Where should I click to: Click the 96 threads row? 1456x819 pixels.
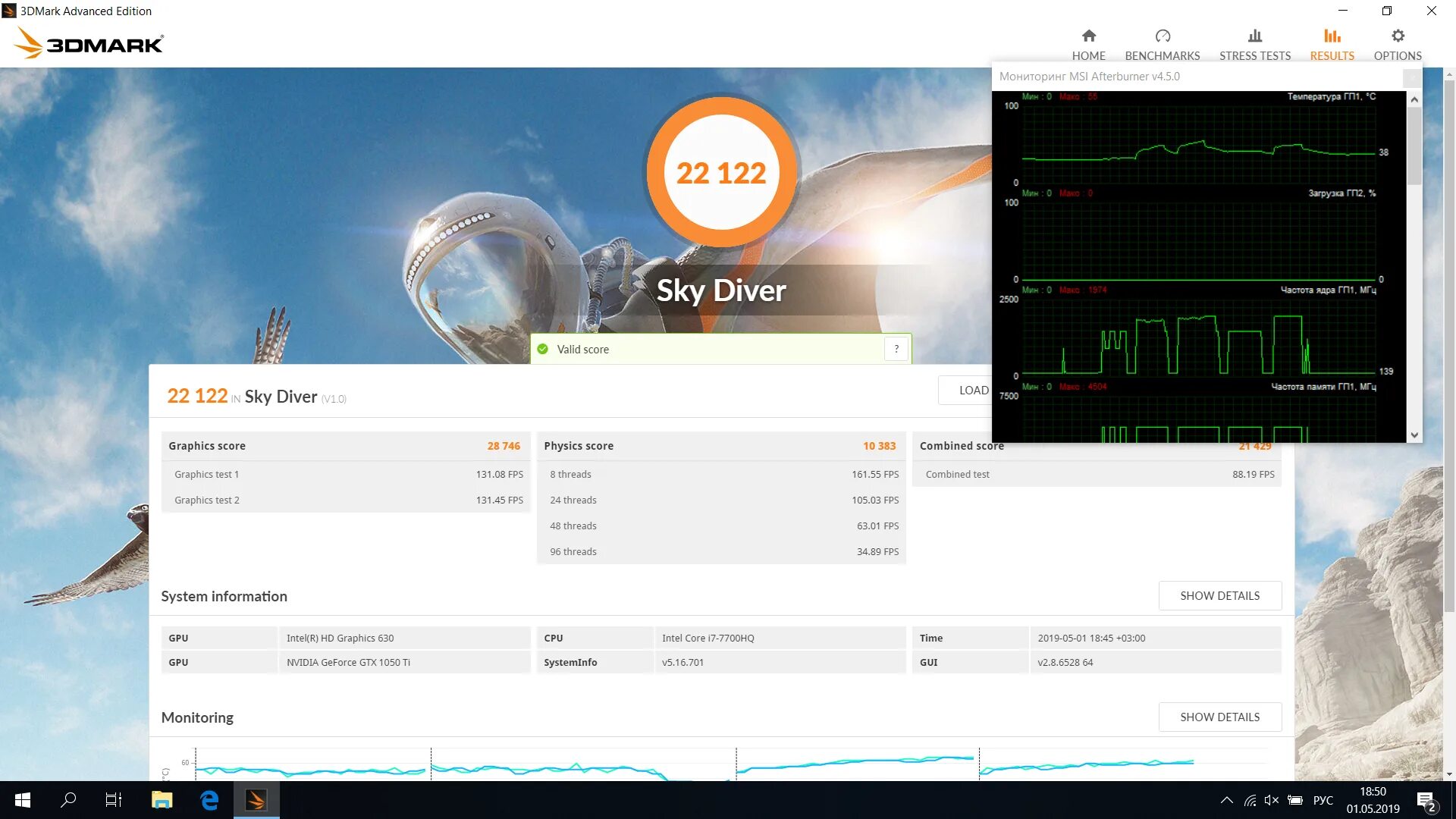pyautogui.click(x=721, y=551)
